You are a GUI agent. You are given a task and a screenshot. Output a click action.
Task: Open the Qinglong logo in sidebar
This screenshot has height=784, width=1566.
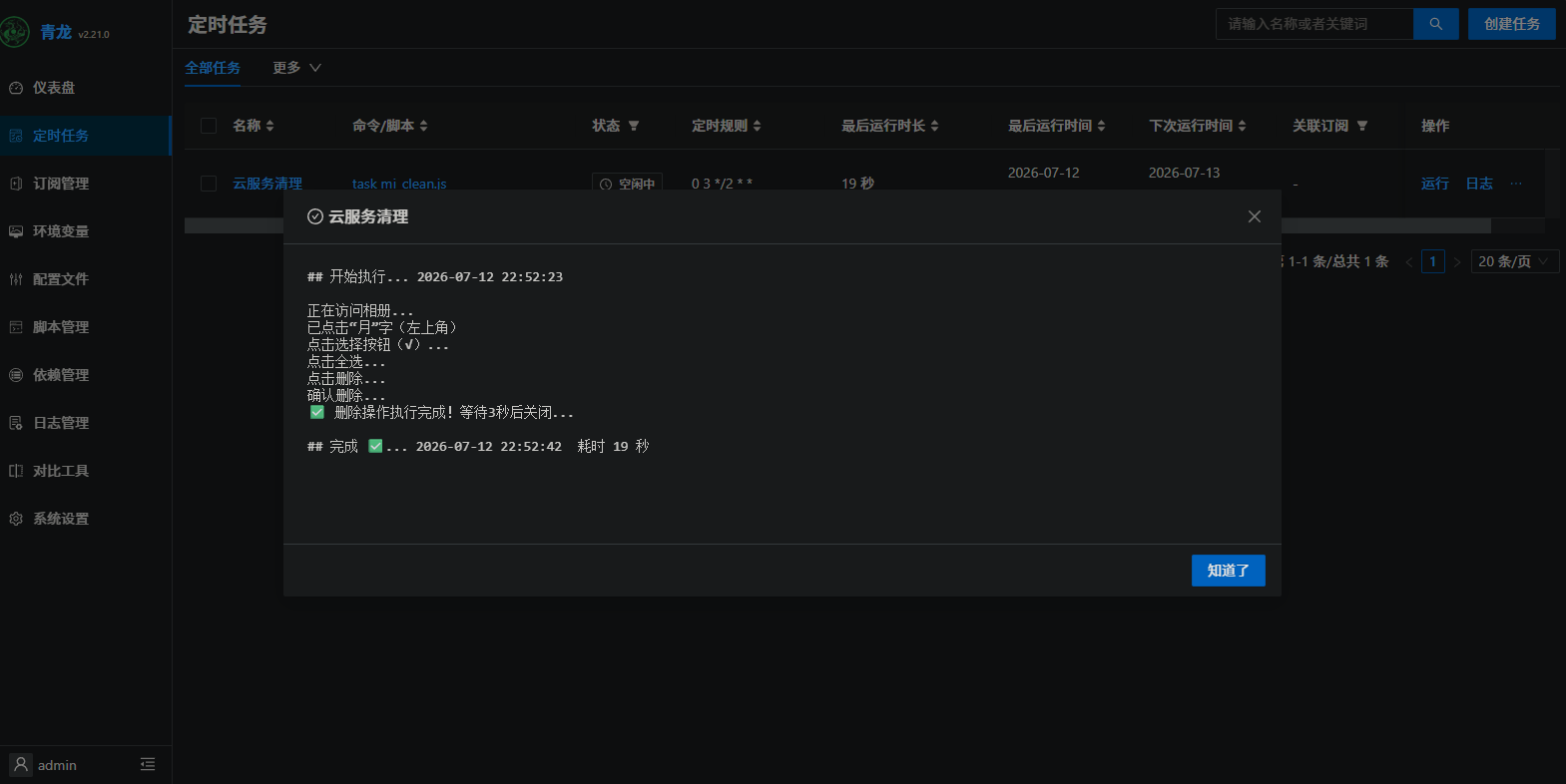tap(15, 32)
